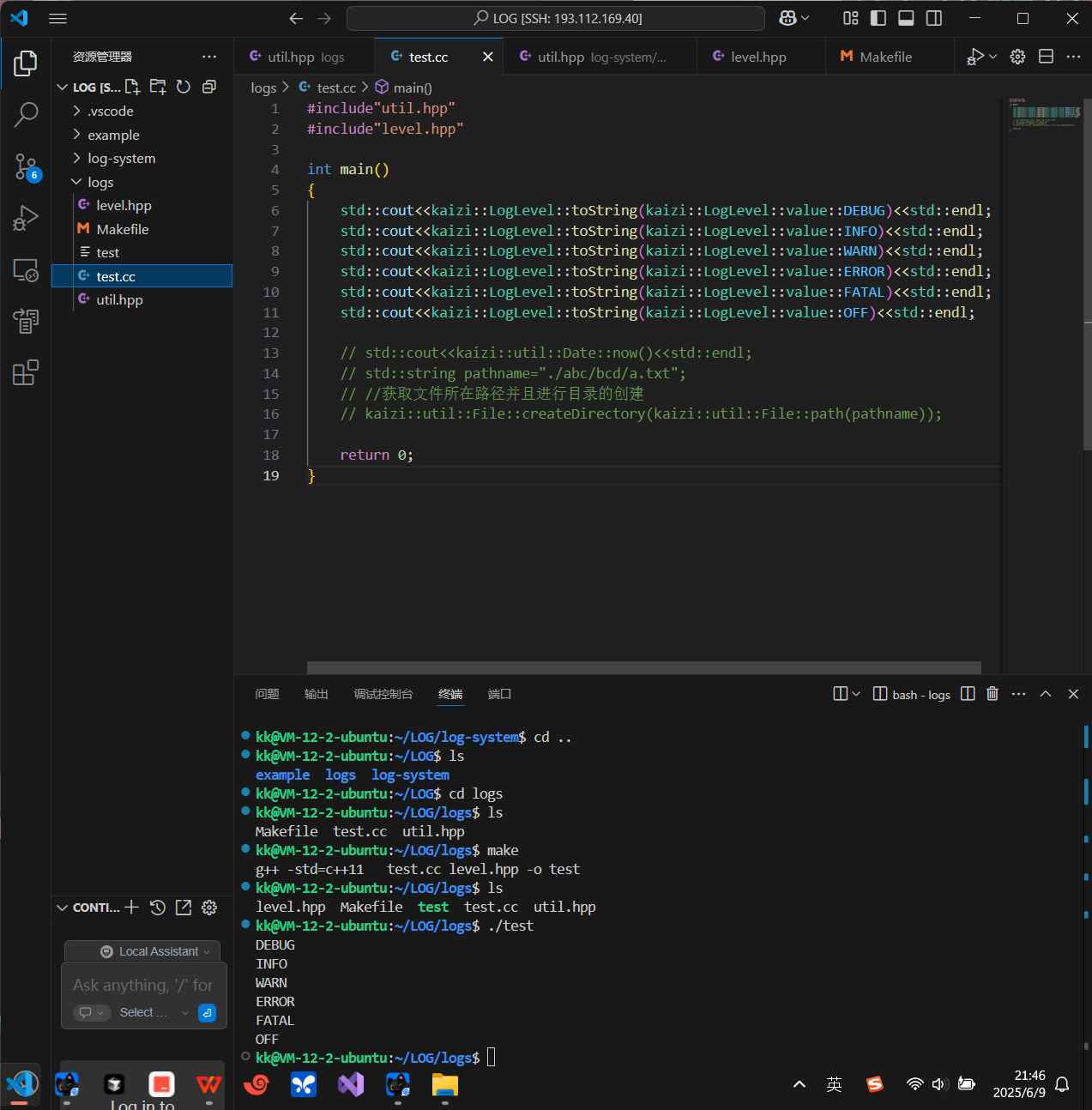Open terminal panel more actions

coord(1019,694)
